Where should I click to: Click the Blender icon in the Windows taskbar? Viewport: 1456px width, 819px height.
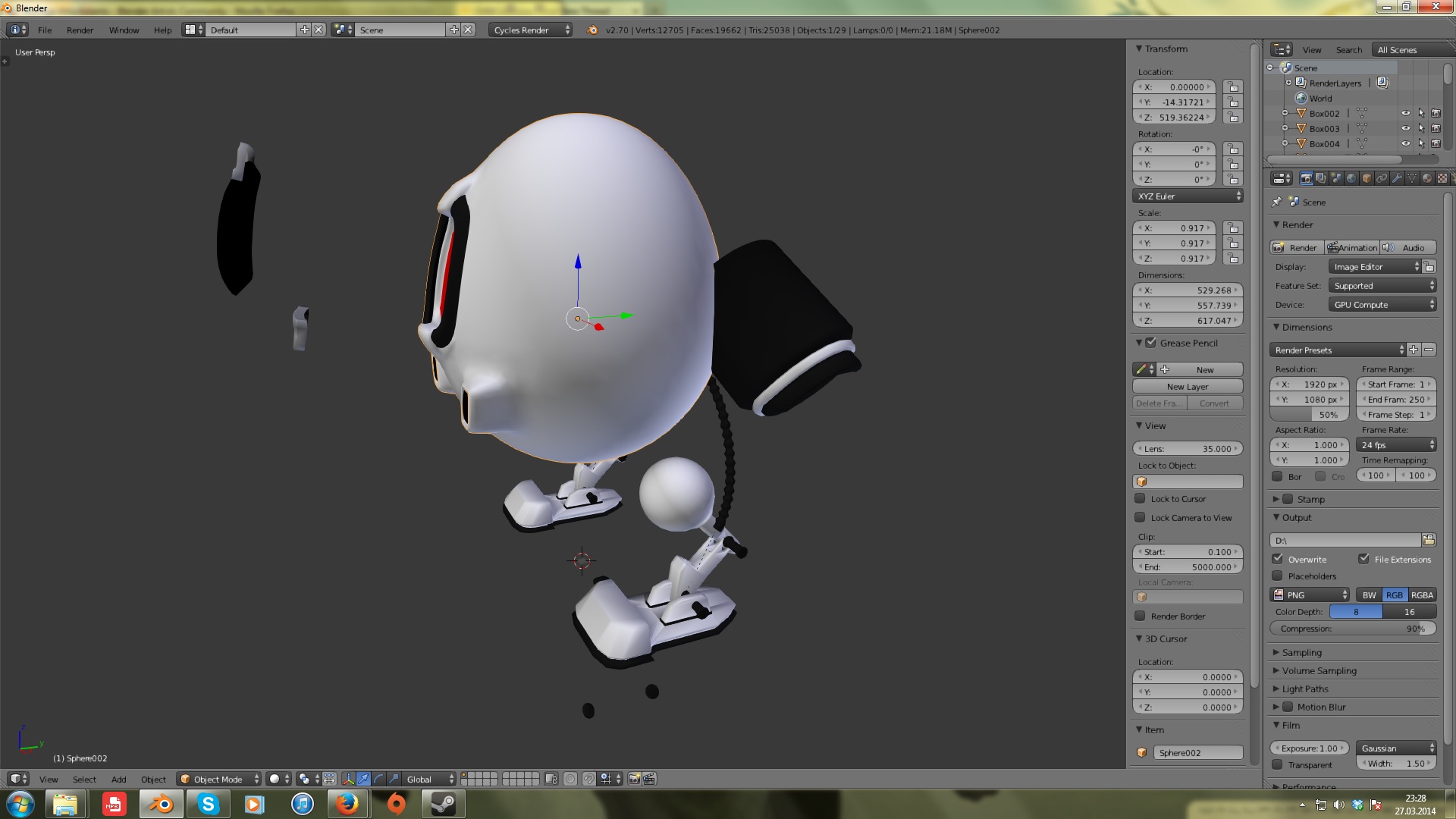coord(161,803)
